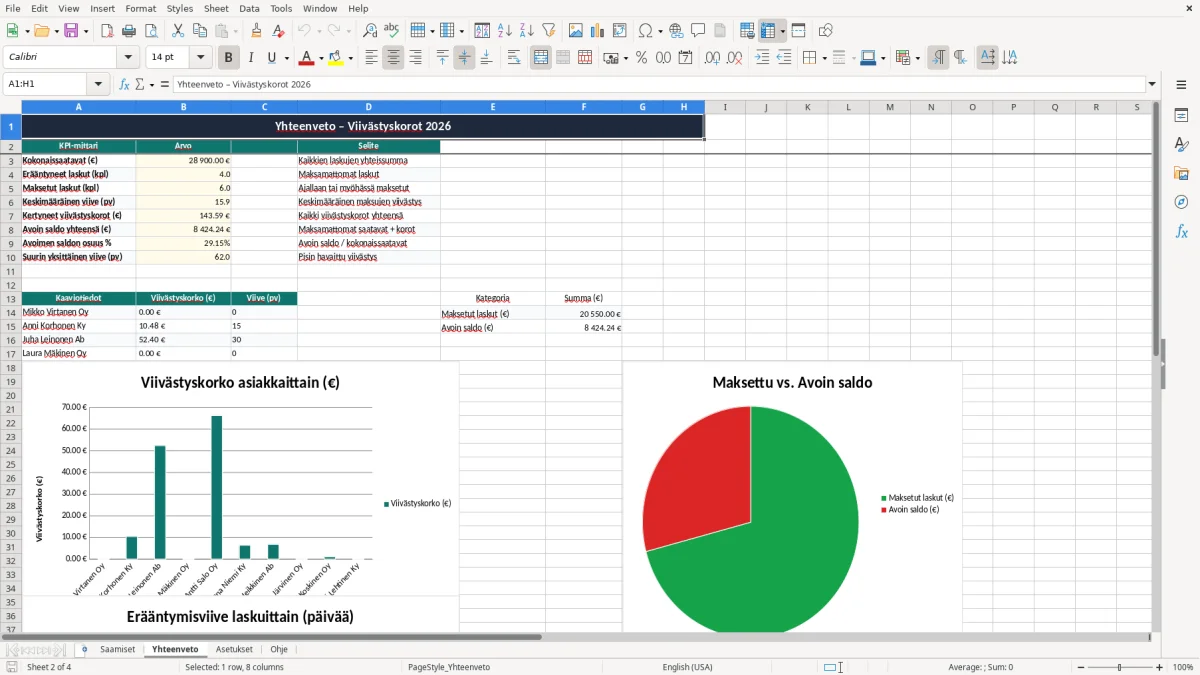Click Format as Percent icon
Image resolution: width=1200 pixels, height=675 pixels.
[x=642, y=58]
